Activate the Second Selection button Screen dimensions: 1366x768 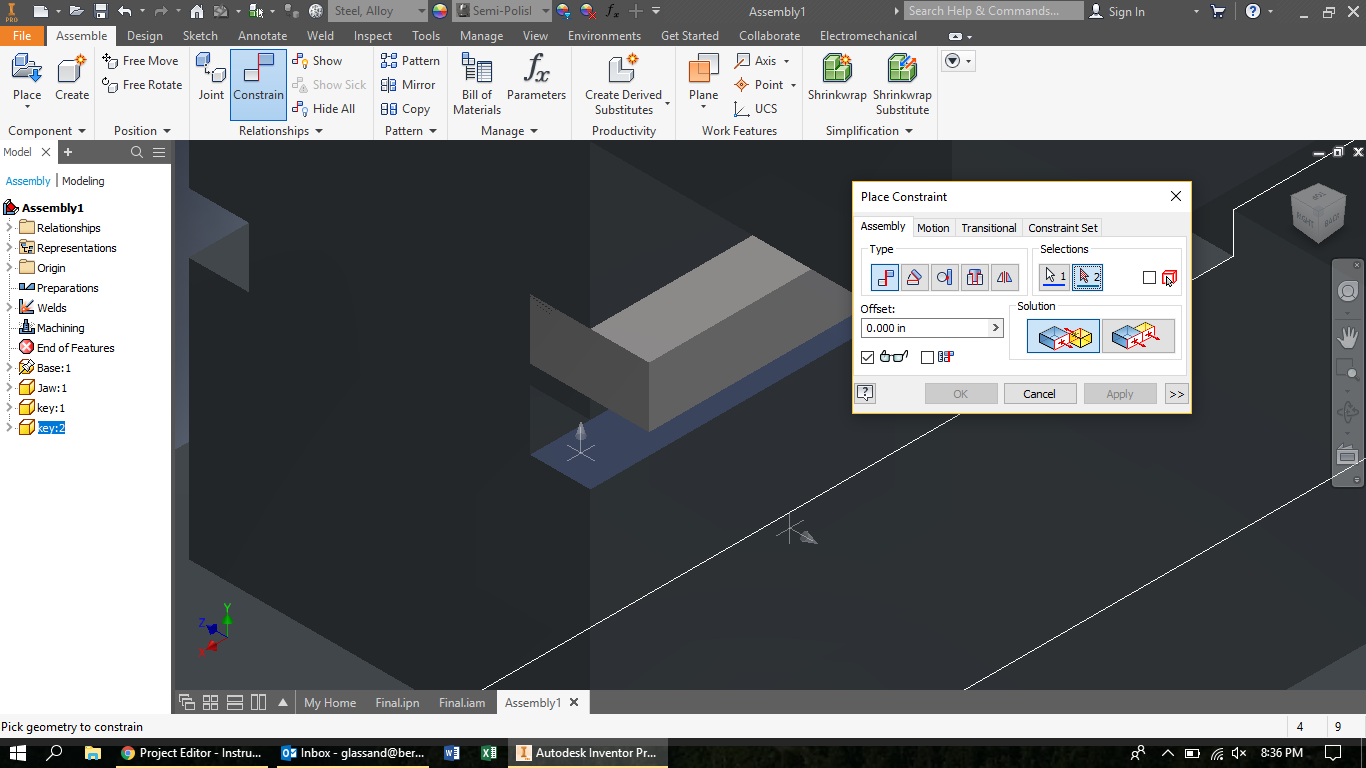pyautogui.click(x=1087, y=277)
